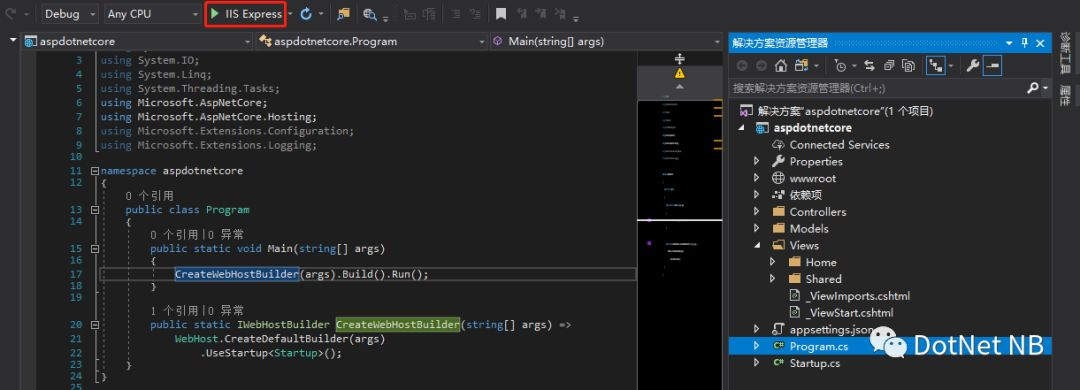The height and width of the screenshot is (390, 1080).
Task: Expand the Shared folder under Views
Action: [x=773, y=278]
